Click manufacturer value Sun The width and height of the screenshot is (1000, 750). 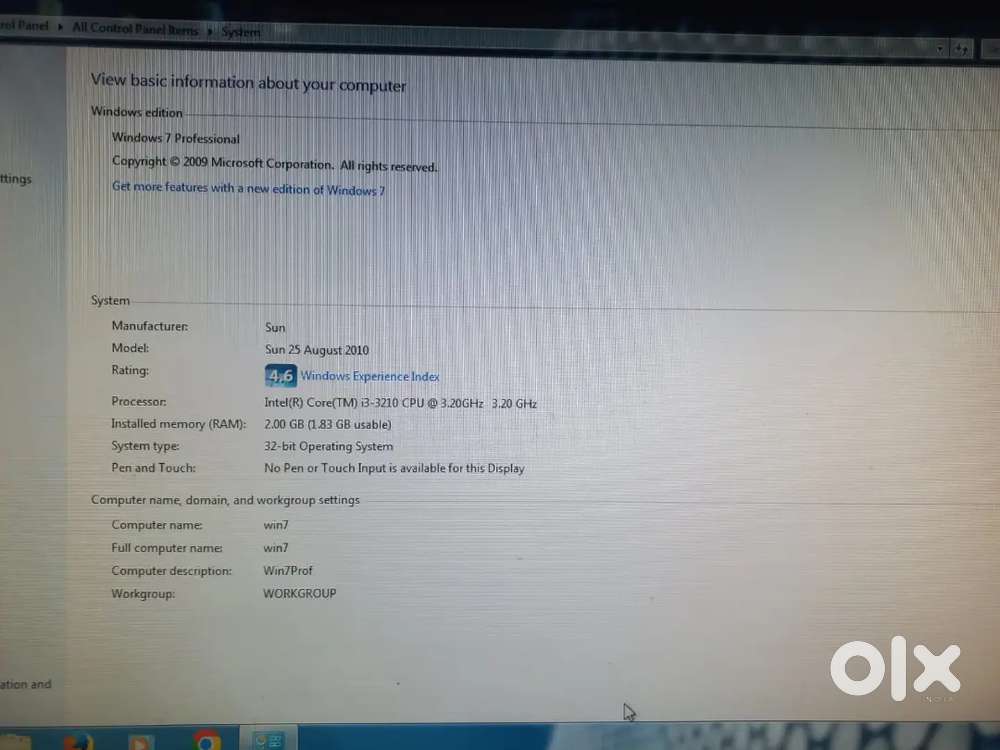(x=275, y=327)
